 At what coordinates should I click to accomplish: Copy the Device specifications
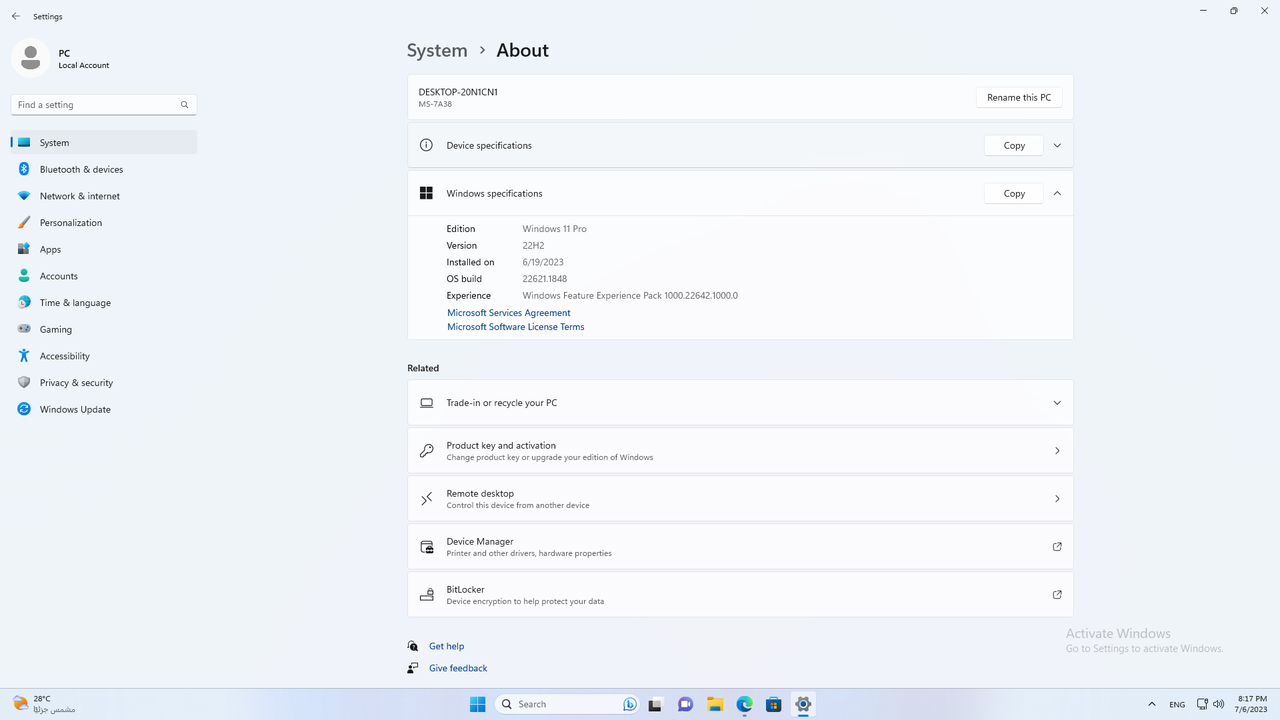(x=1014, y=145)
